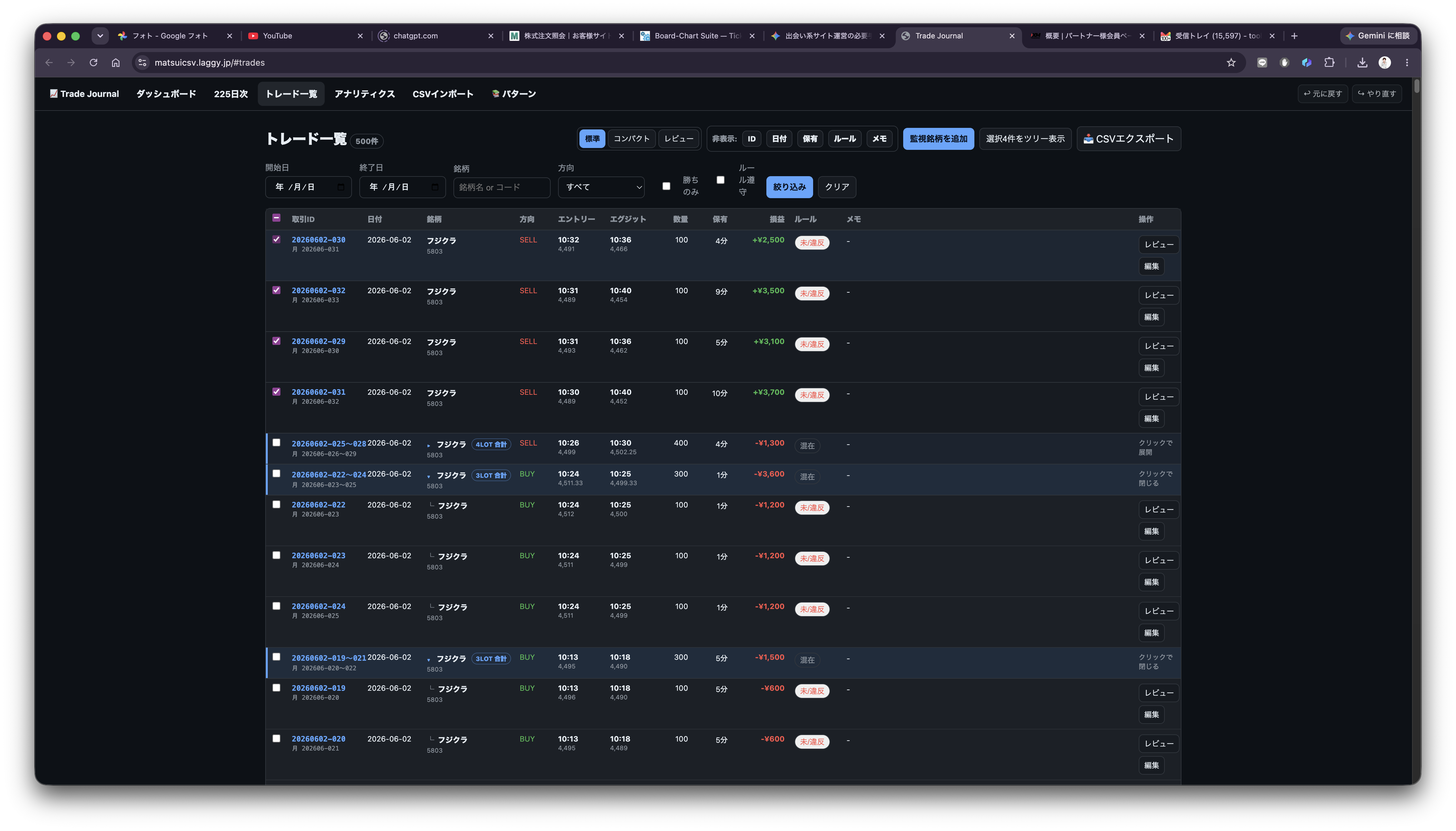Click the Google account profile avatar
This screenshot has height=831, width=1456.
(1384, 63)
